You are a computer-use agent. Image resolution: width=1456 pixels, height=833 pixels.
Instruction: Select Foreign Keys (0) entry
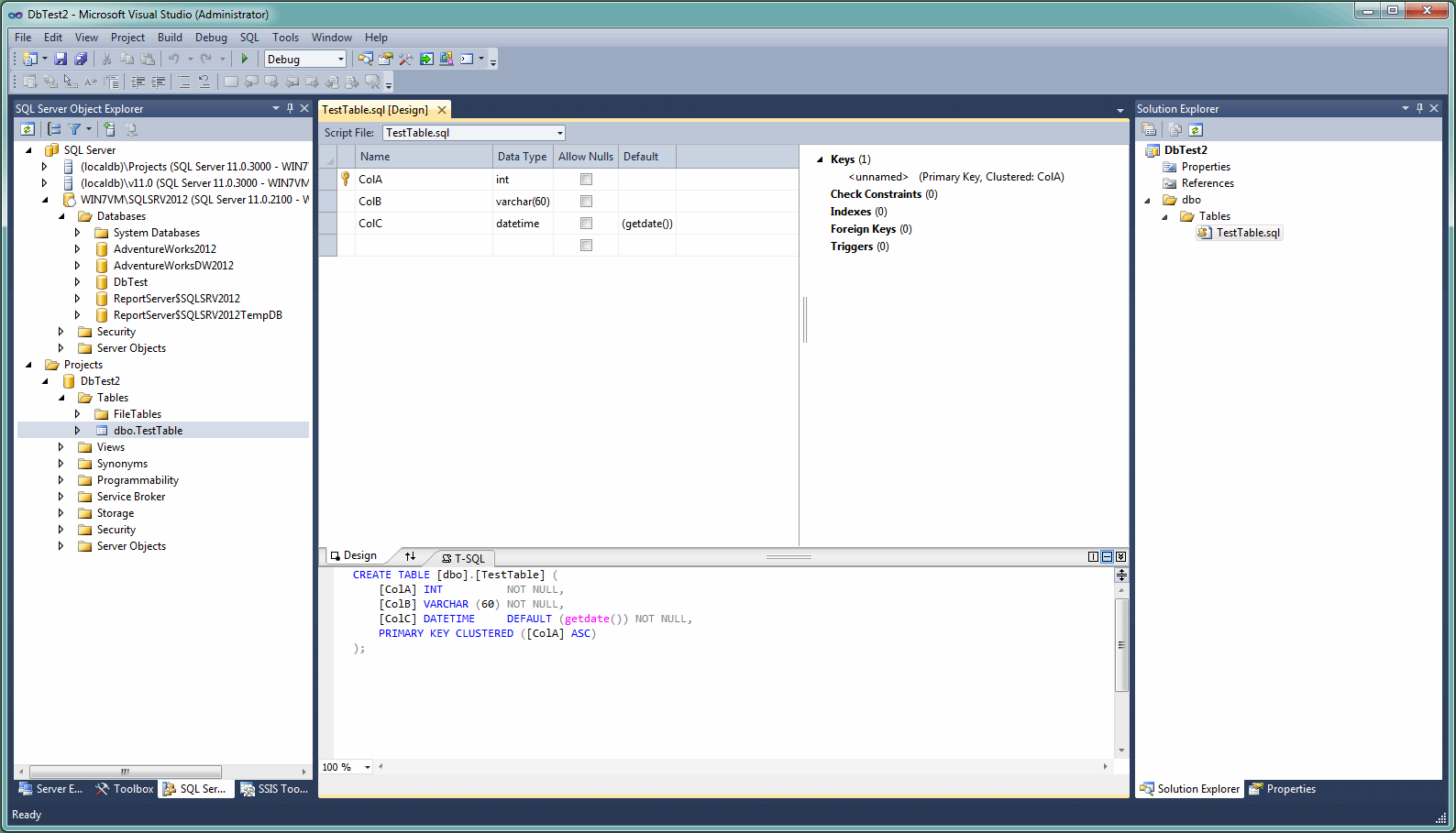click(871, 229)
